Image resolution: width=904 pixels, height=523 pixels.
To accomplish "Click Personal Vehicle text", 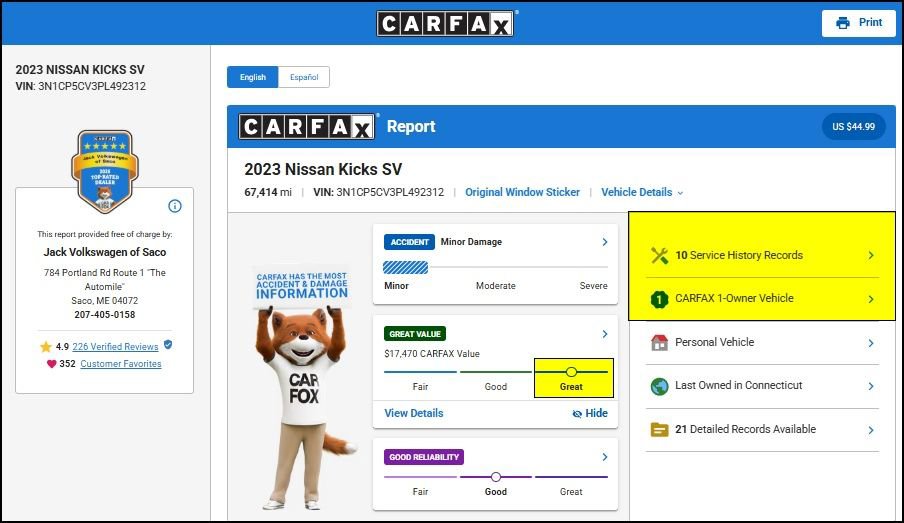I will tap(714, 343).
